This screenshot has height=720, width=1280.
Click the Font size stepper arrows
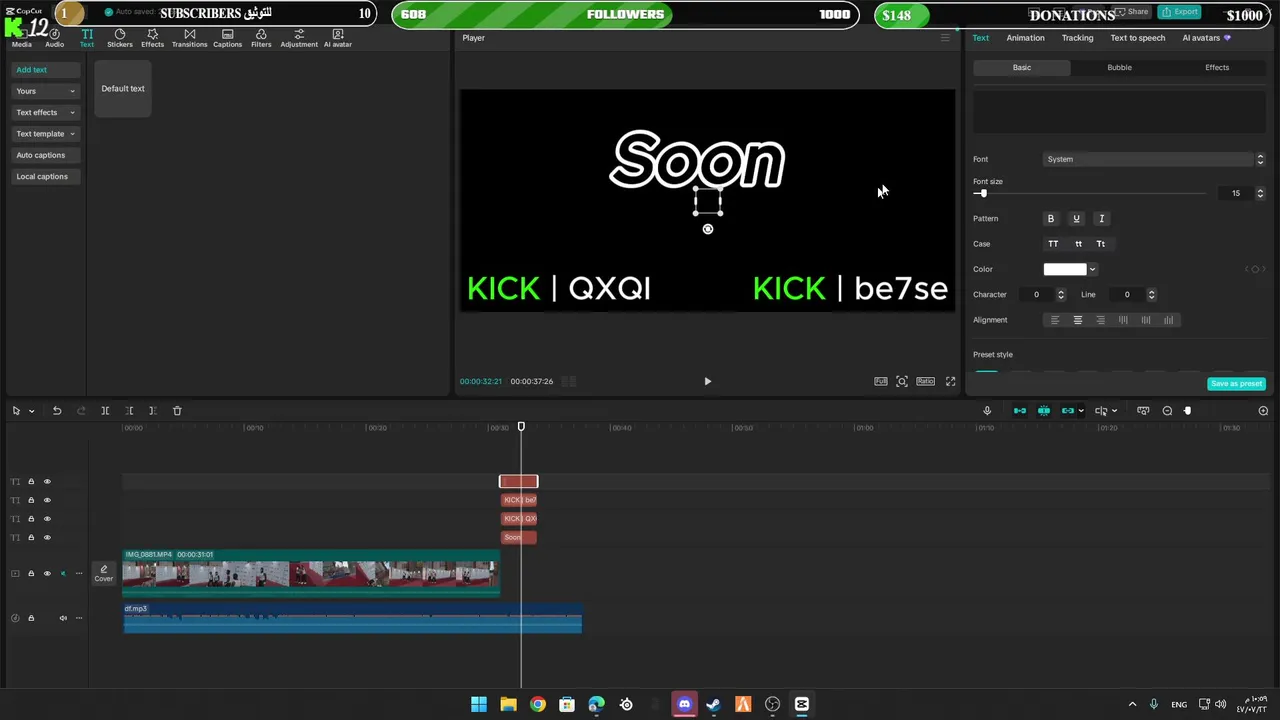(1260, 193)
